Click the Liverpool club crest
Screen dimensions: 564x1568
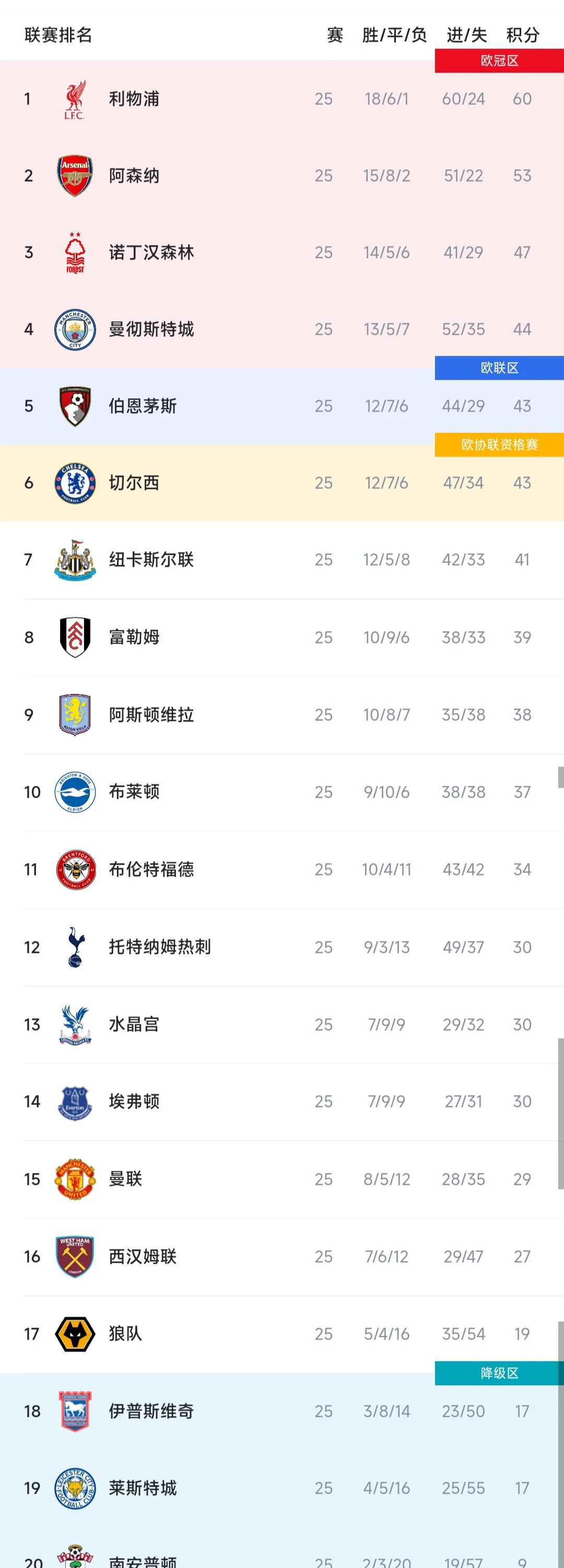74,99
